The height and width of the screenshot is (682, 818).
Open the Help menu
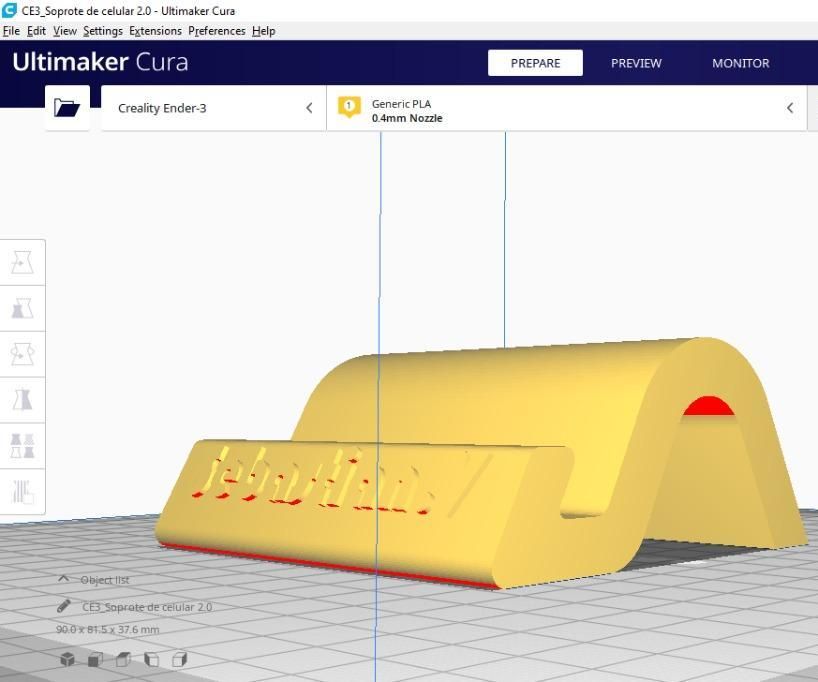pos(263,31)
